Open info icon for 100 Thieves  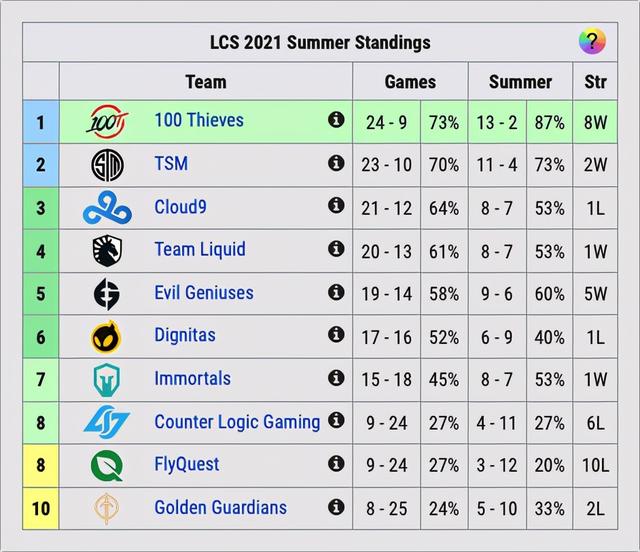coord(336,120)
